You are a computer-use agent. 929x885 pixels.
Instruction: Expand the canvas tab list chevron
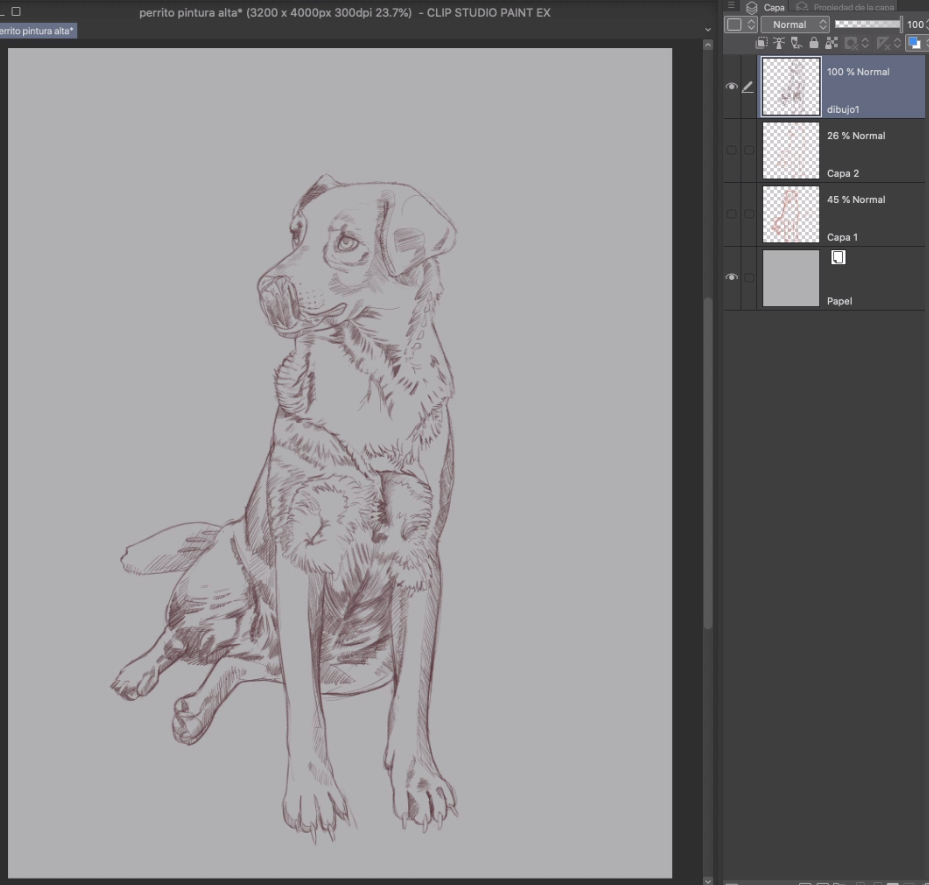point(708,30)
